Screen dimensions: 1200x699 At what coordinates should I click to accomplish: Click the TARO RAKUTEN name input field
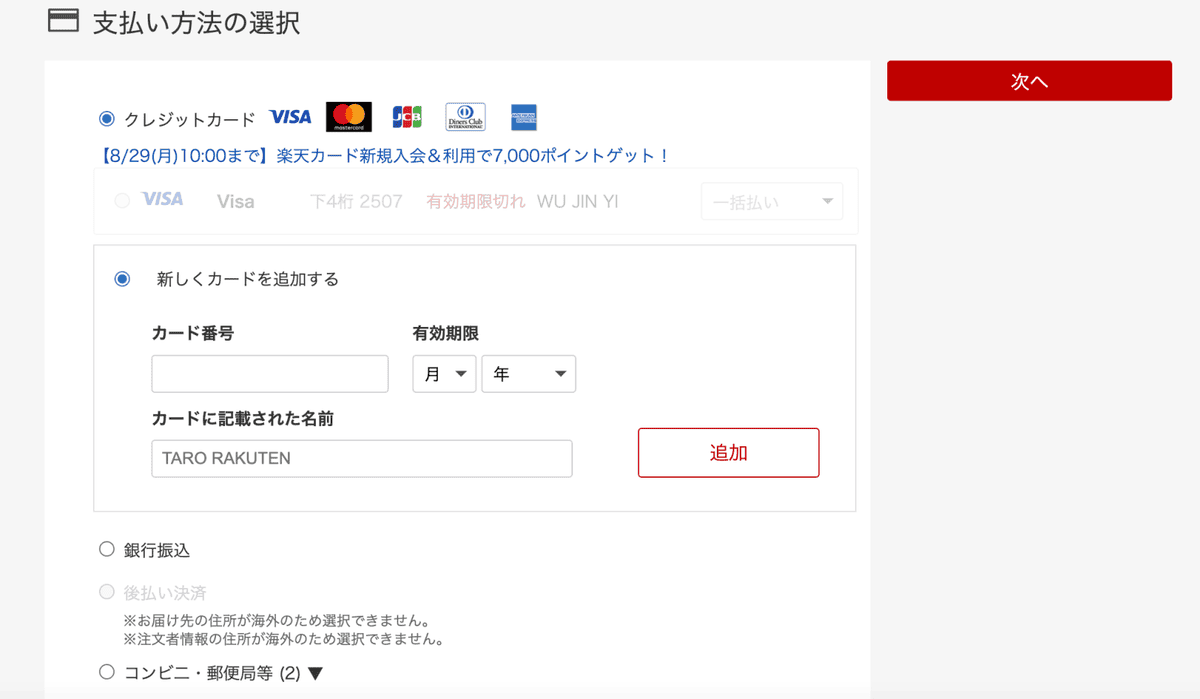[x=362, y=459]
